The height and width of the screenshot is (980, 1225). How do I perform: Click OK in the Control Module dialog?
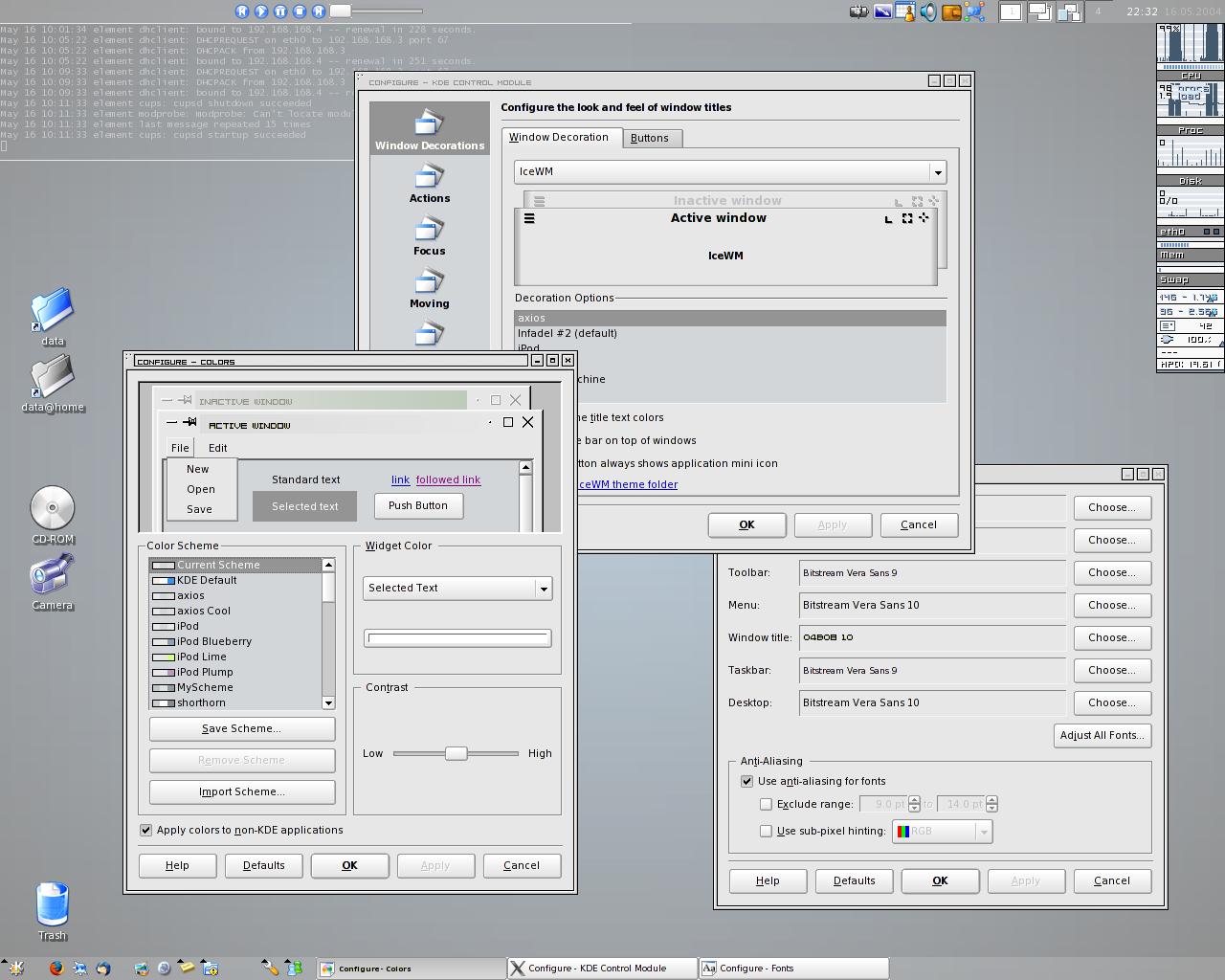coord(747,524)
